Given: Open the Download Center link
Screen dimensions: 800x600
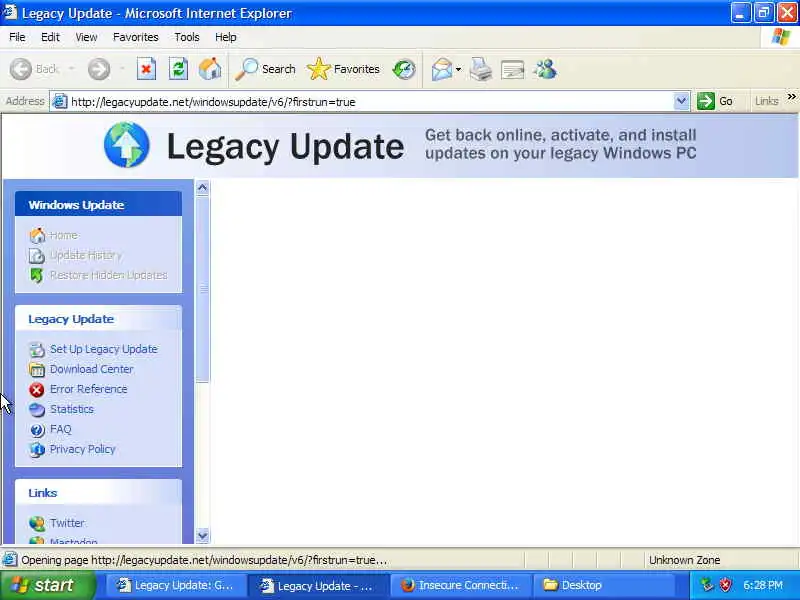Looking at the screenshot, I should click(91, 369).
